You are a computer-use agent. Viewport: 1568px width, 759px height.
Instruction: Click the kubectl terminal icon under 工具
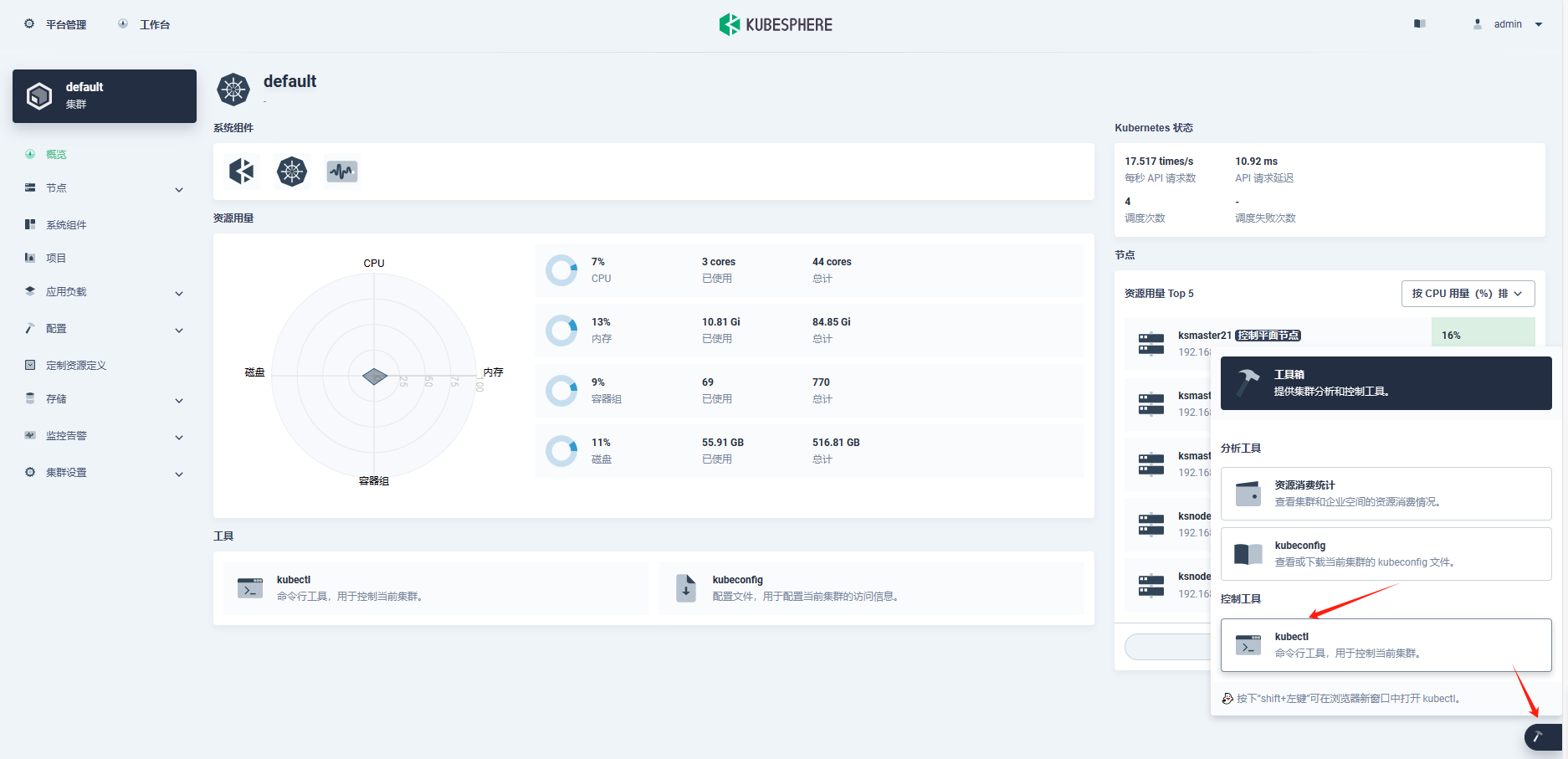tap(250, 588)
